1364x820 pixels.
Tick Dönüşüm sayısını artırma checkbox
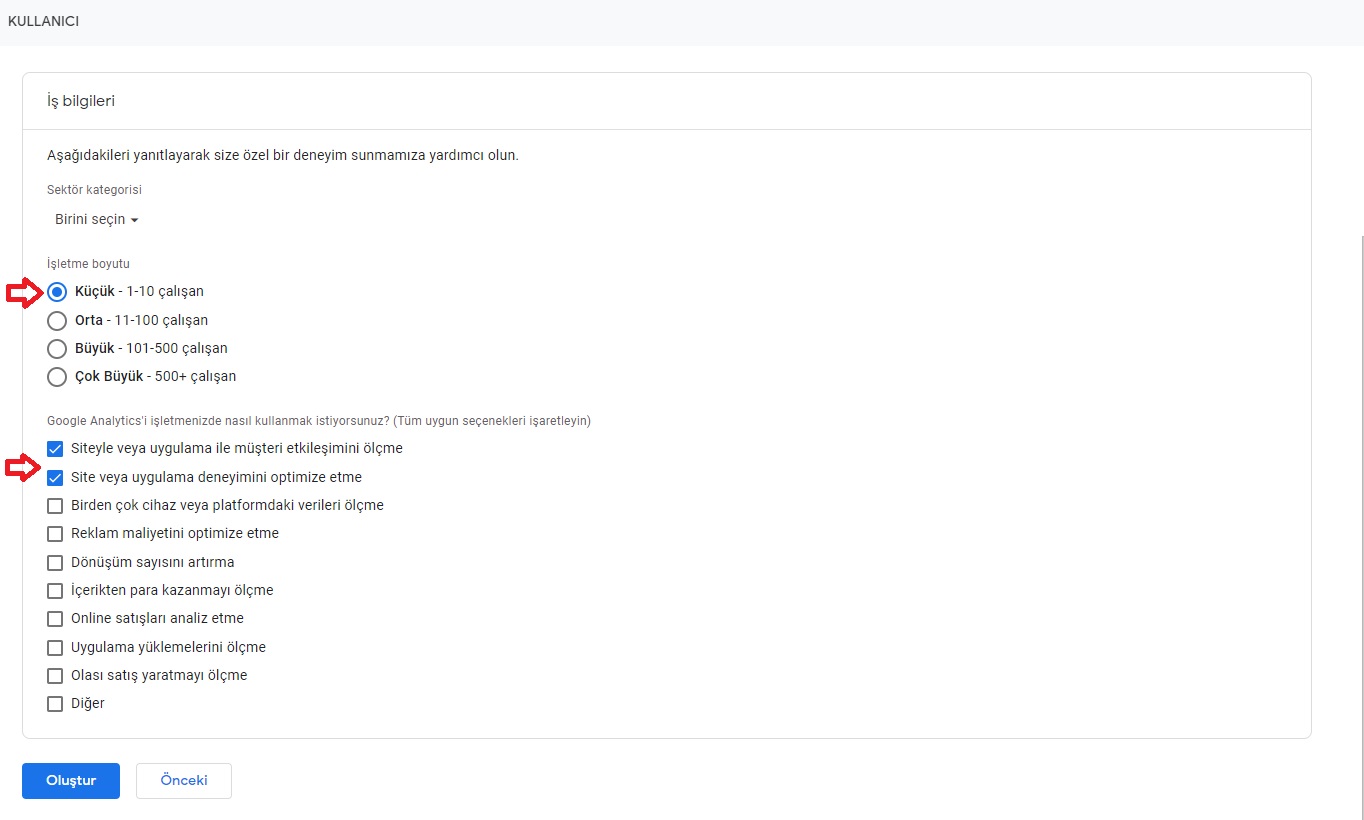click(55, 563)
